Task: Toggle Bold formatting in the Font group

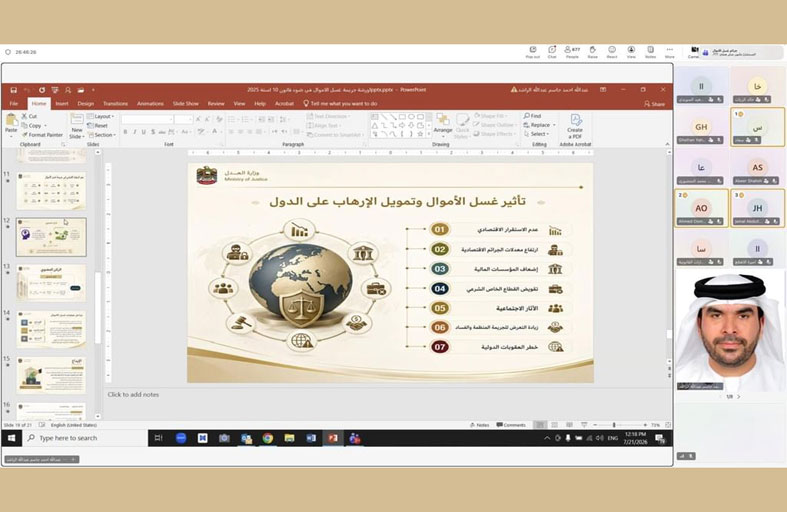Action: click(125, 132)
